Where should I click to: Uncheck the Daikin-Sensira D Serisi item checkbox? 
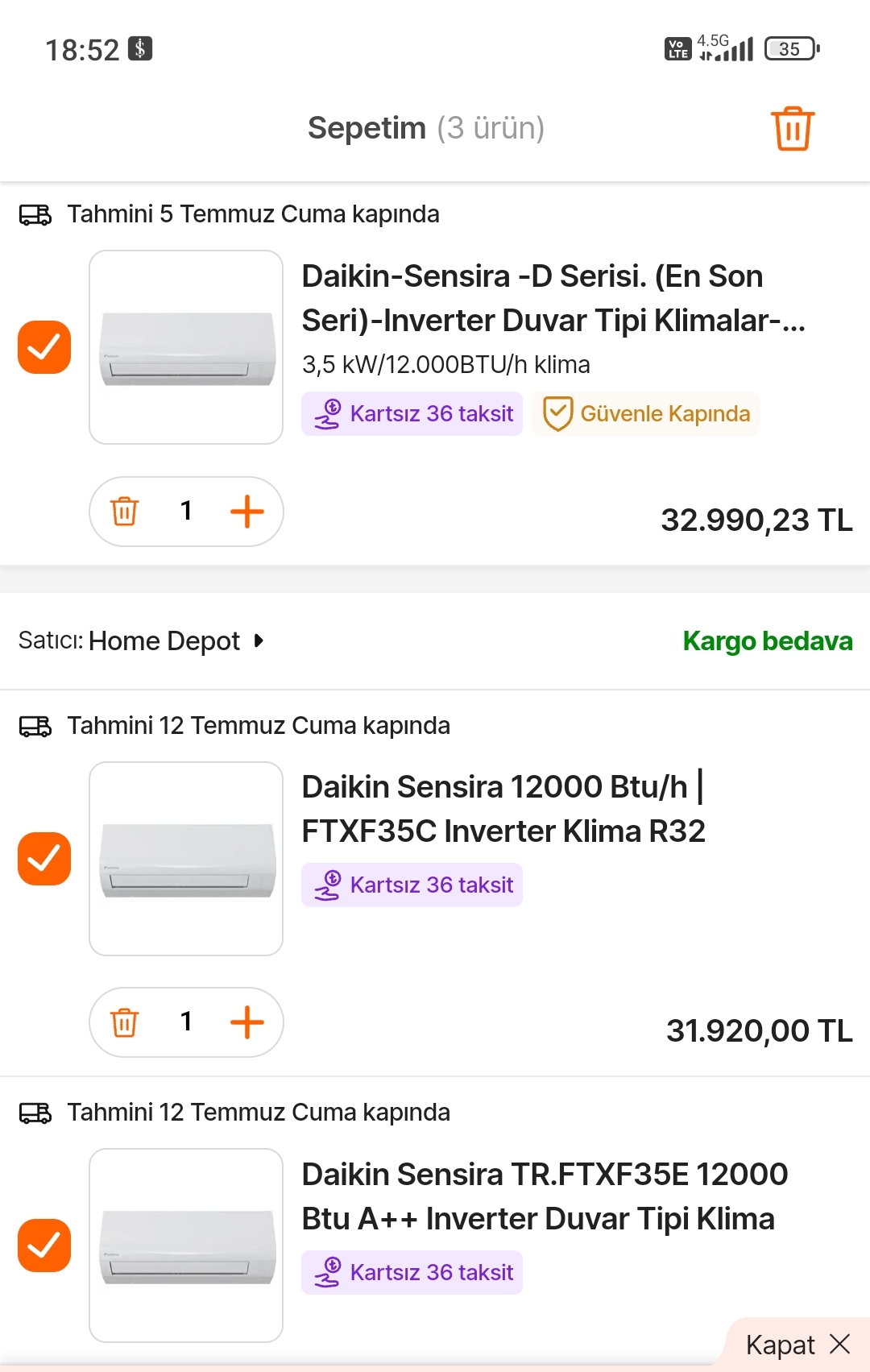(x=44, y=347)
